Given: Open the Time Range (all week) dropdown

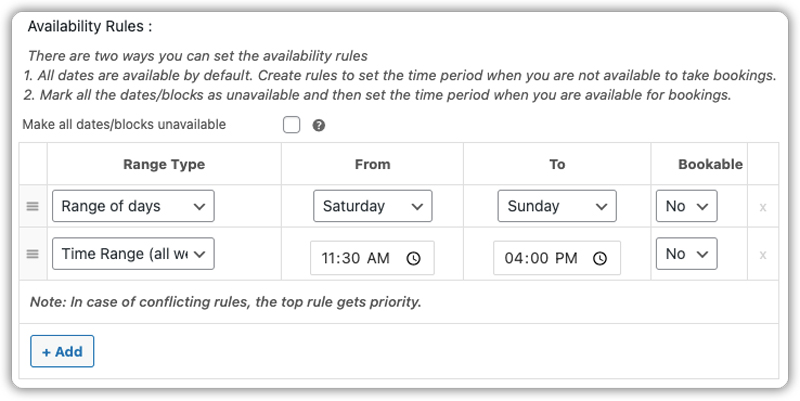Looking at the screenshot, I should point(133,254).
